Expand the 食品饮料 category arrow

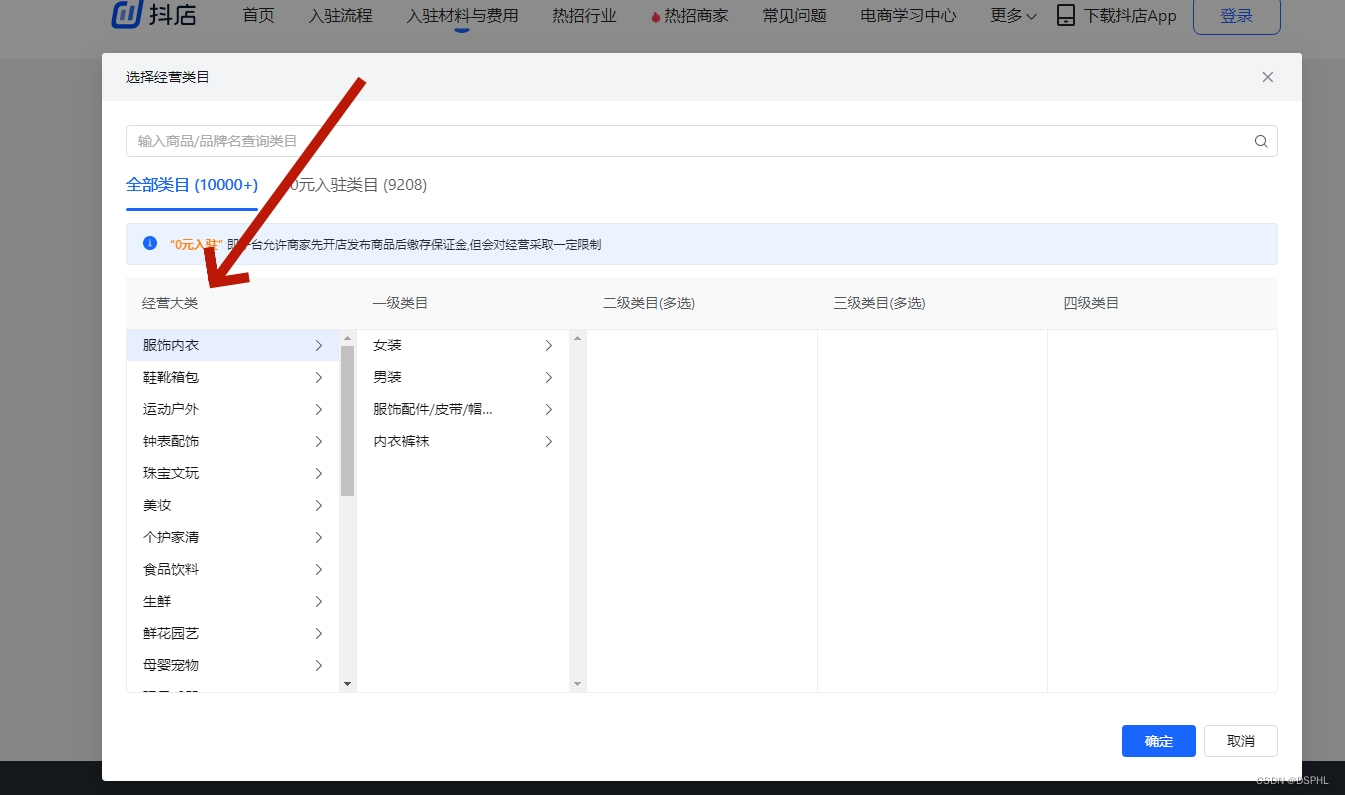(319, 569)
